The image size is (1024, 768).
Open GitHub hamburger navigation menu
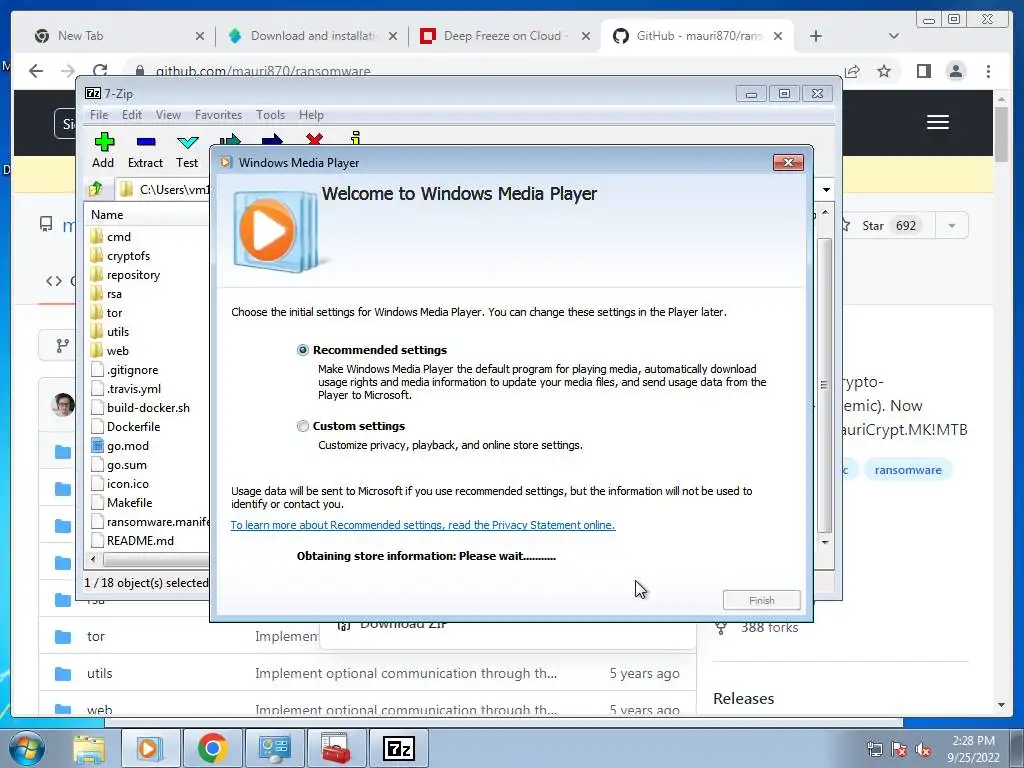pyautogui.click(x=938, y=122)
